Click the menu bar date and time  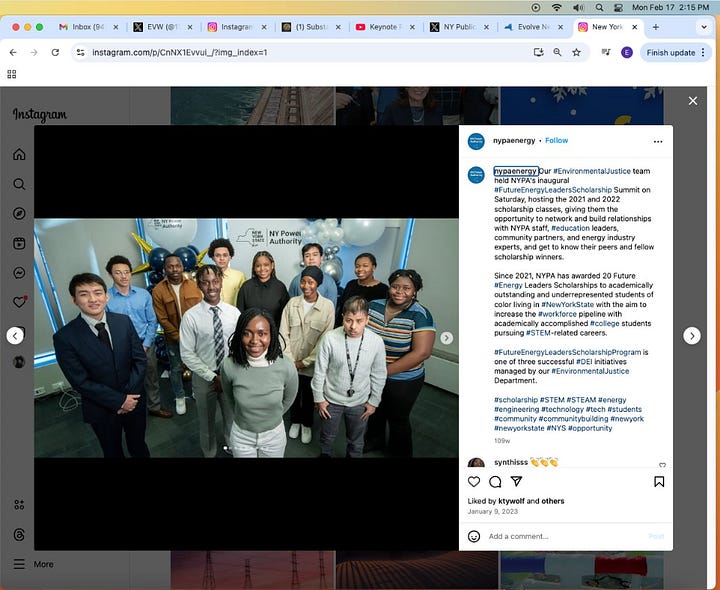click(670, 7)
